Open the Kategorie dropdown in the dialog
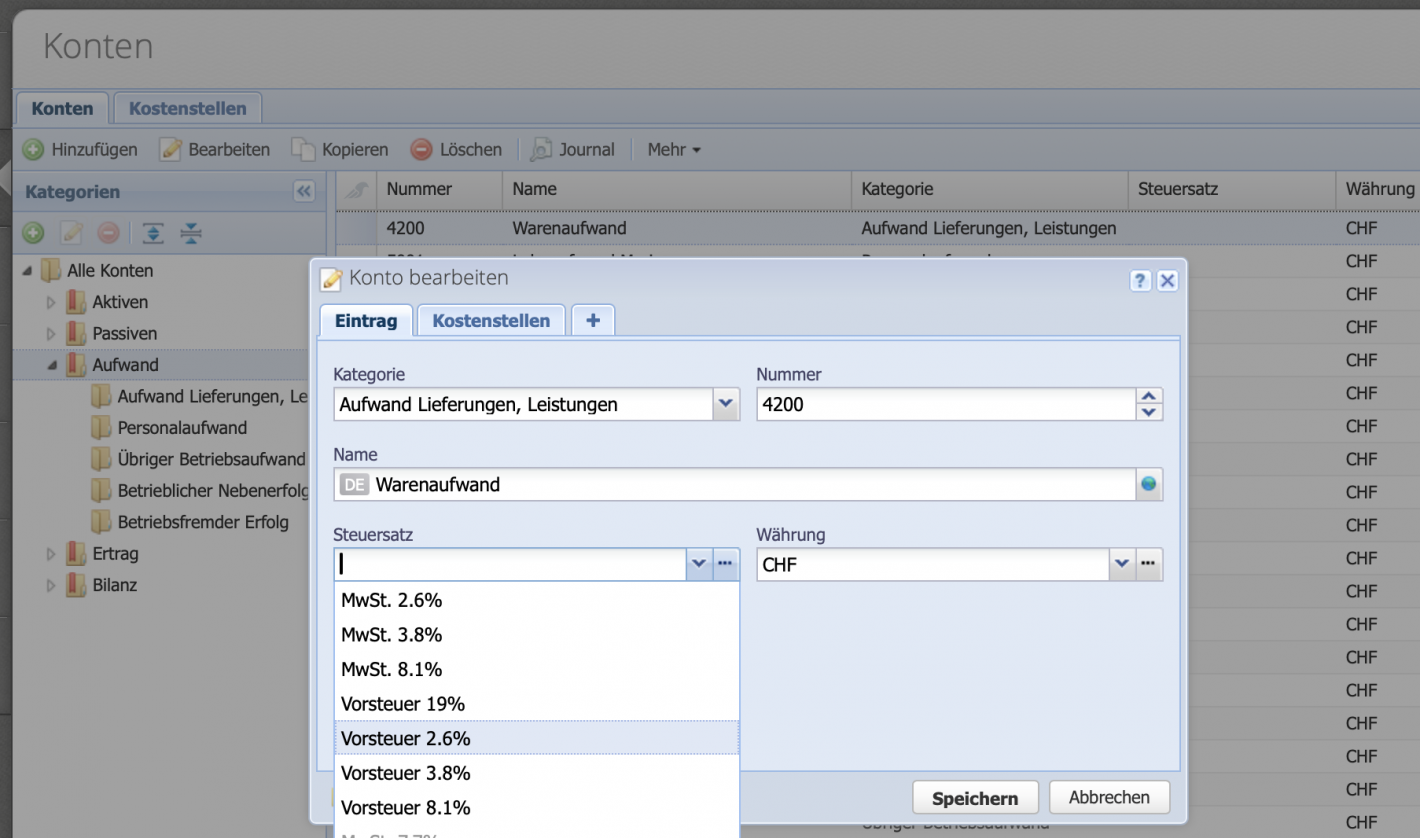Viewport: 1420px width, 838px height. pyautogui.click(x=725, y=404)
